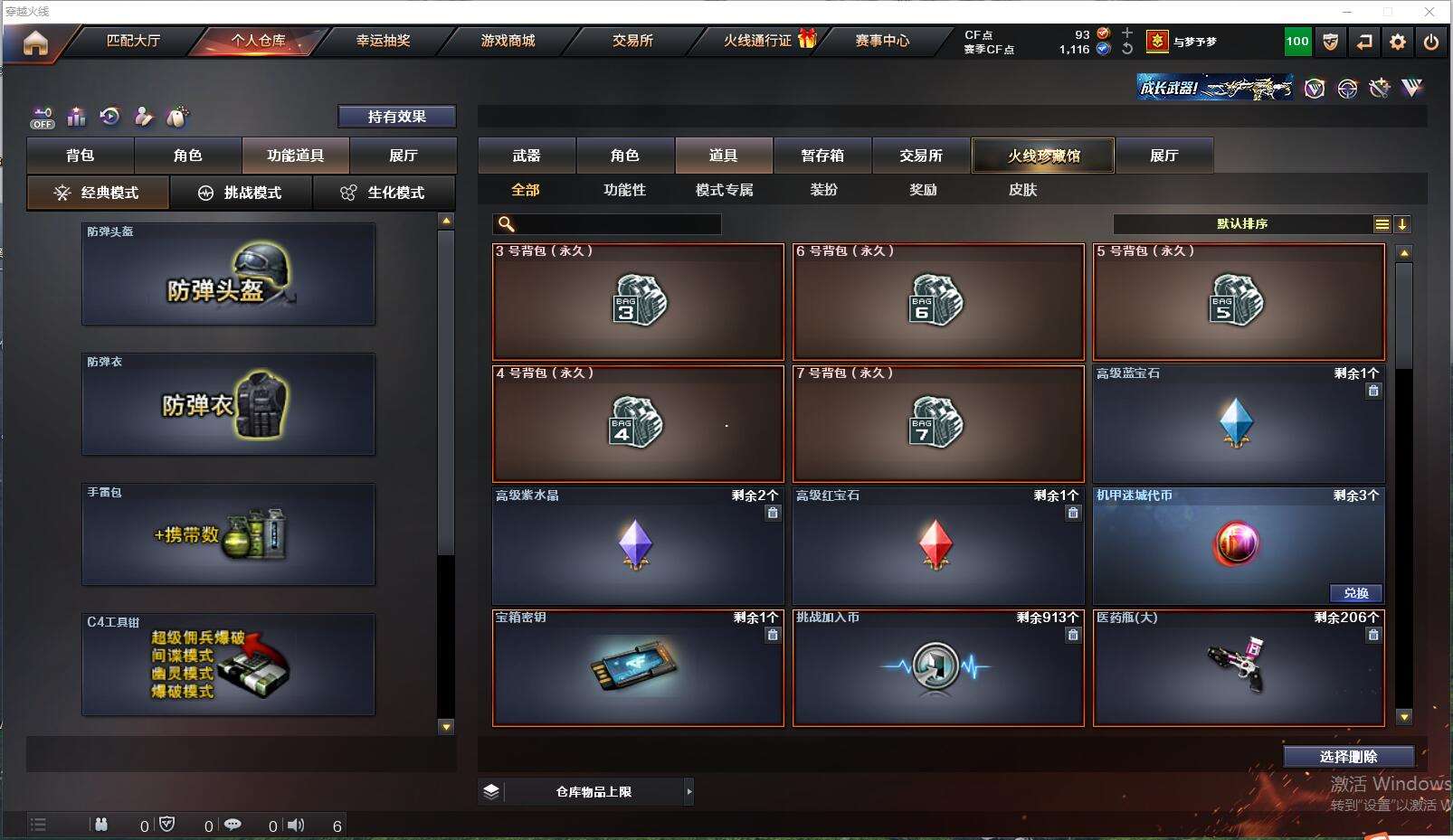Click the 兑换 button on 机甲迷城代币

(x=1355, y=593)
